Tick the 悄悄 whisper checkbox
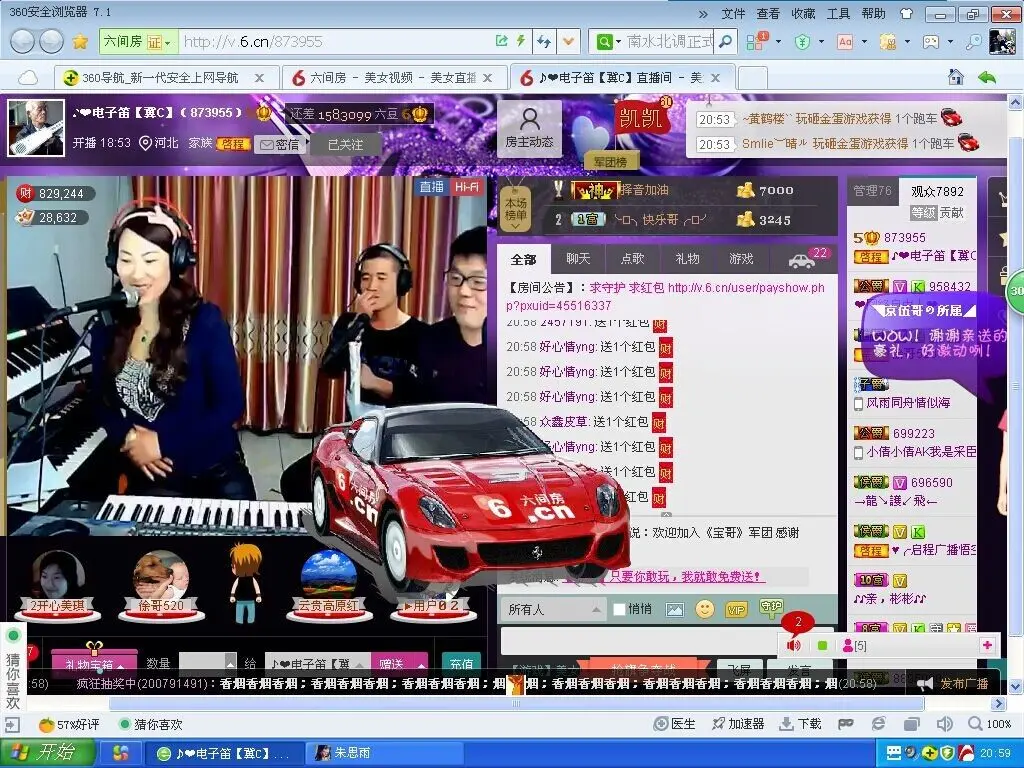The width and height of the screenshot is (1024, 768). pyautogui.click(x=619, y=609)
